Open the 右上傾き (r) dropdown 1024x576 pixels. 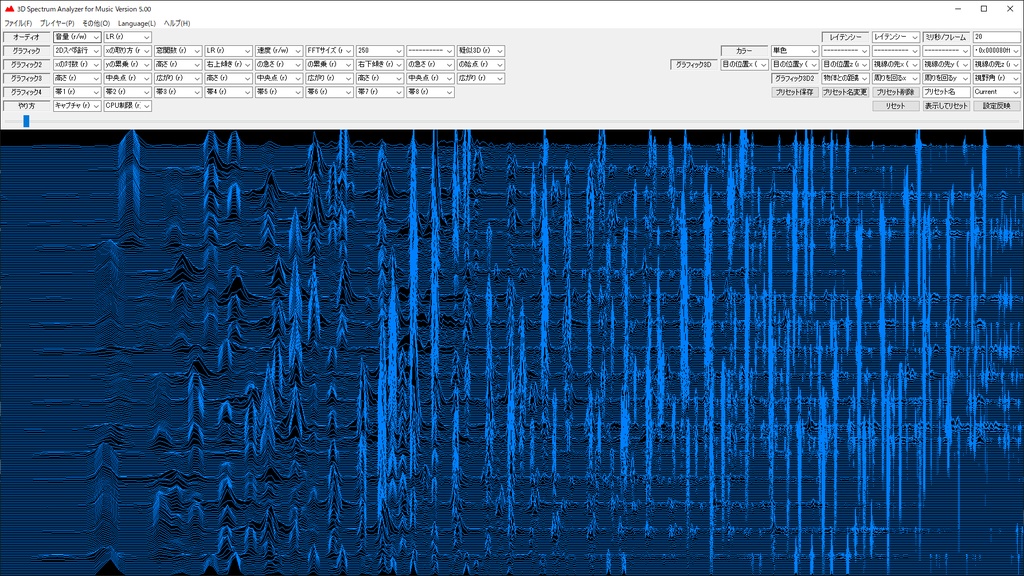pyautogui.click(x=228, y=65)
